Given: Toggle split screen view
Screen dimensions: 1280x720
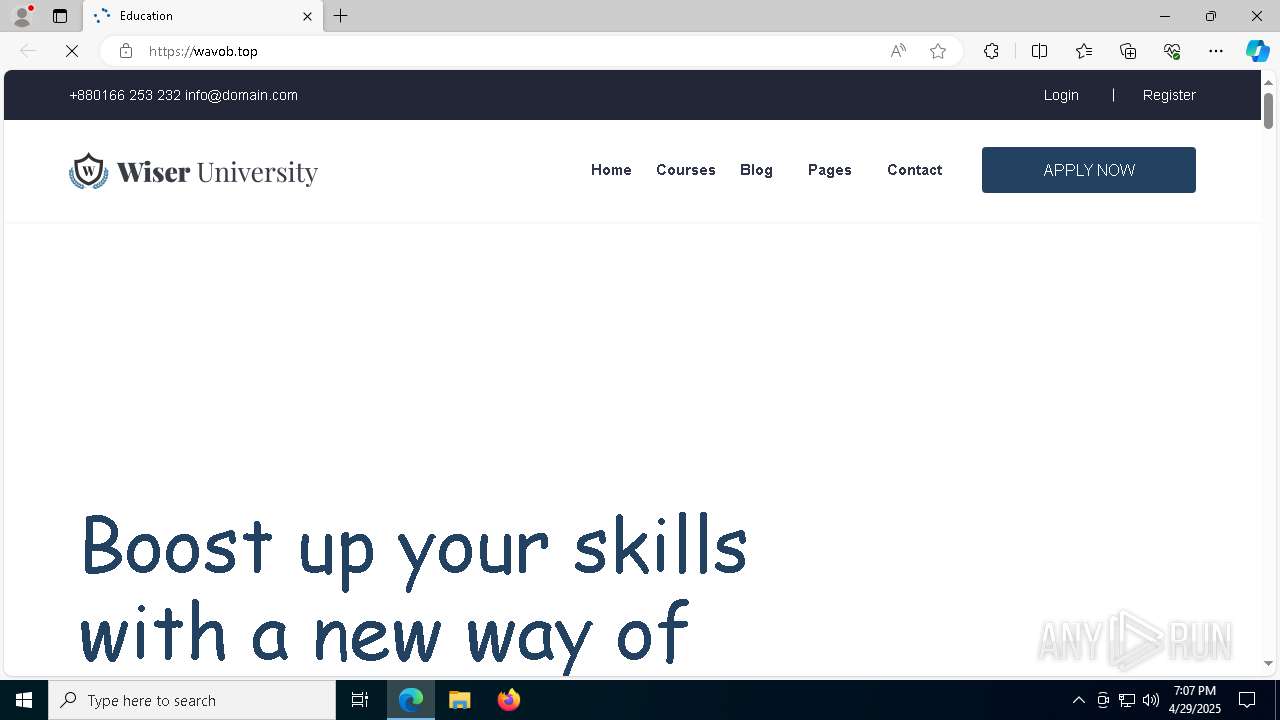Looking at the screenshot, I should coord(1039,51).
